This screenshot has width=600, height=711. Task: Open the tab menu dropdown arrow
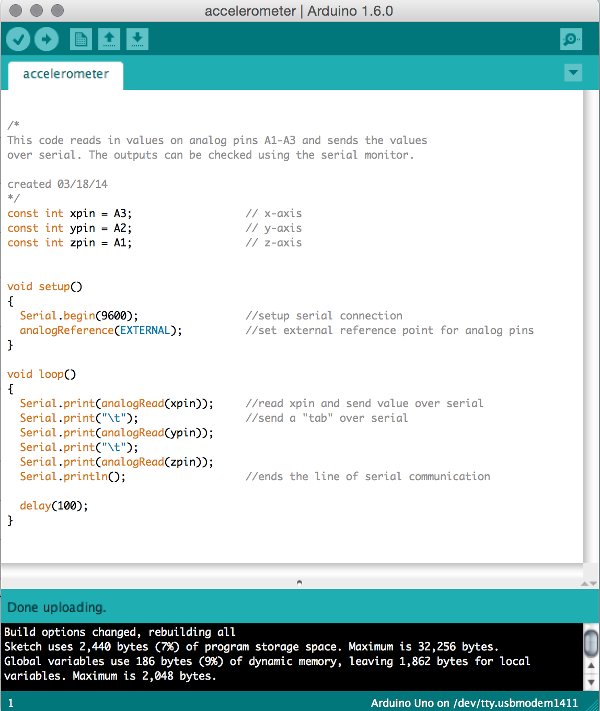click(x=573, y=73)
